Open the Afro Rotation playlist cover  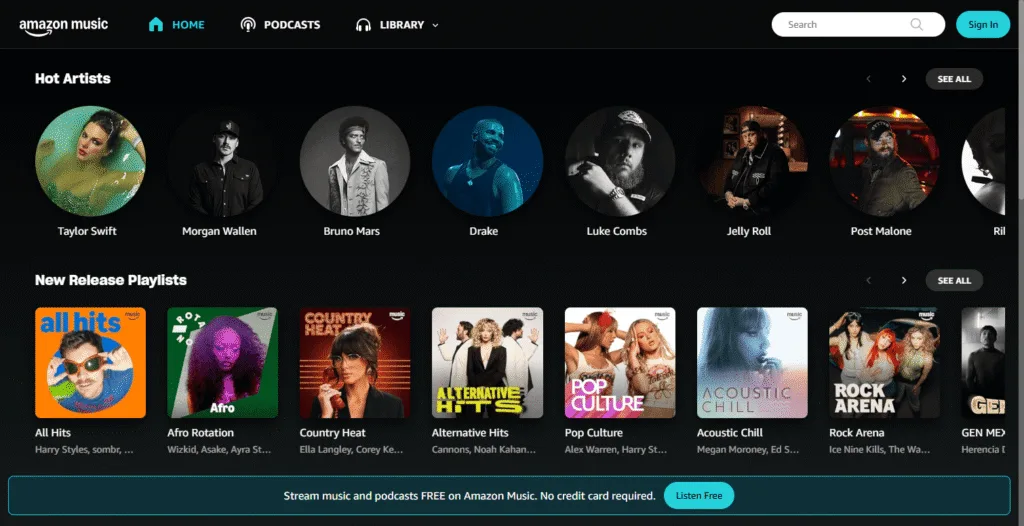pyautogui.click(x=223, y=363)
